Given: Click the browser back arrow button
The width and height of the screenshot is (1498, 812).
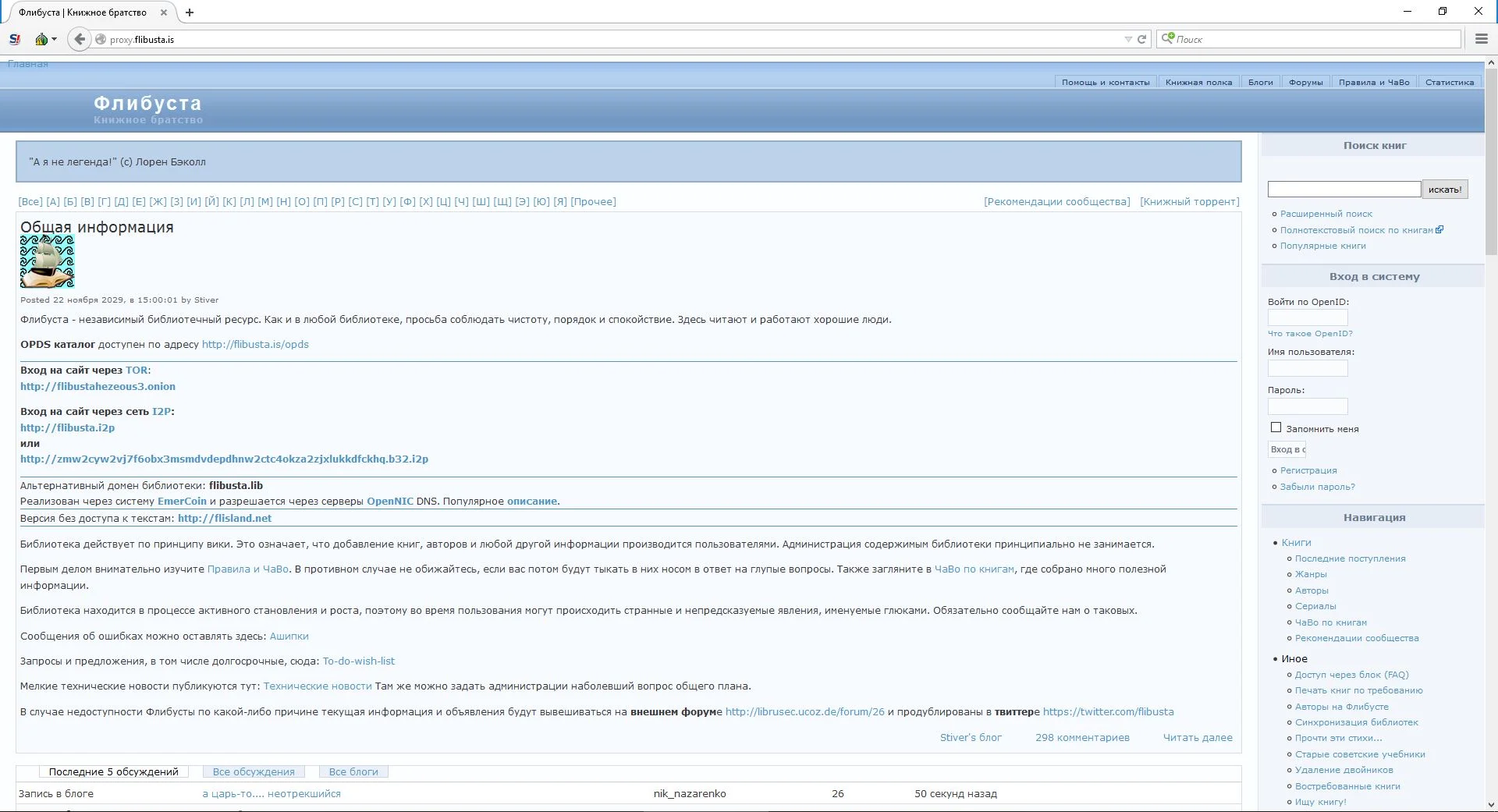Looking at the screenshot, I should click(x=80, y=39).
